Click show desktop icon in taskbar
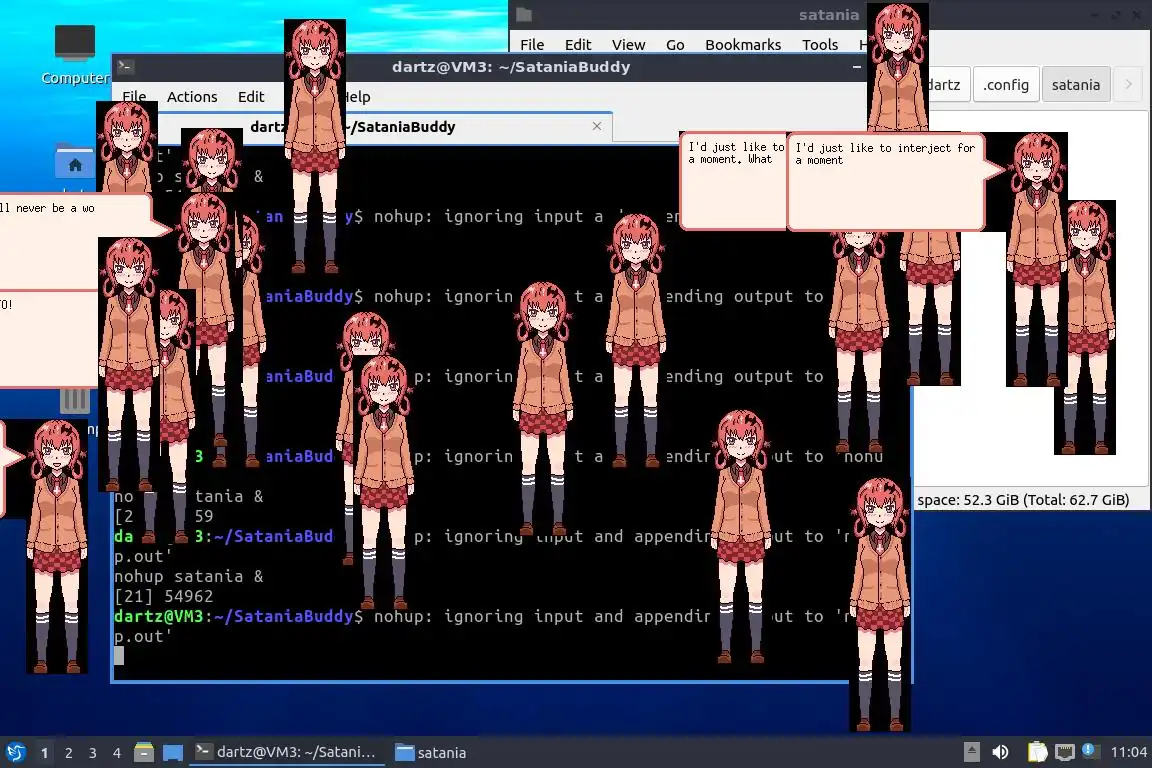 tap(173, 753)
